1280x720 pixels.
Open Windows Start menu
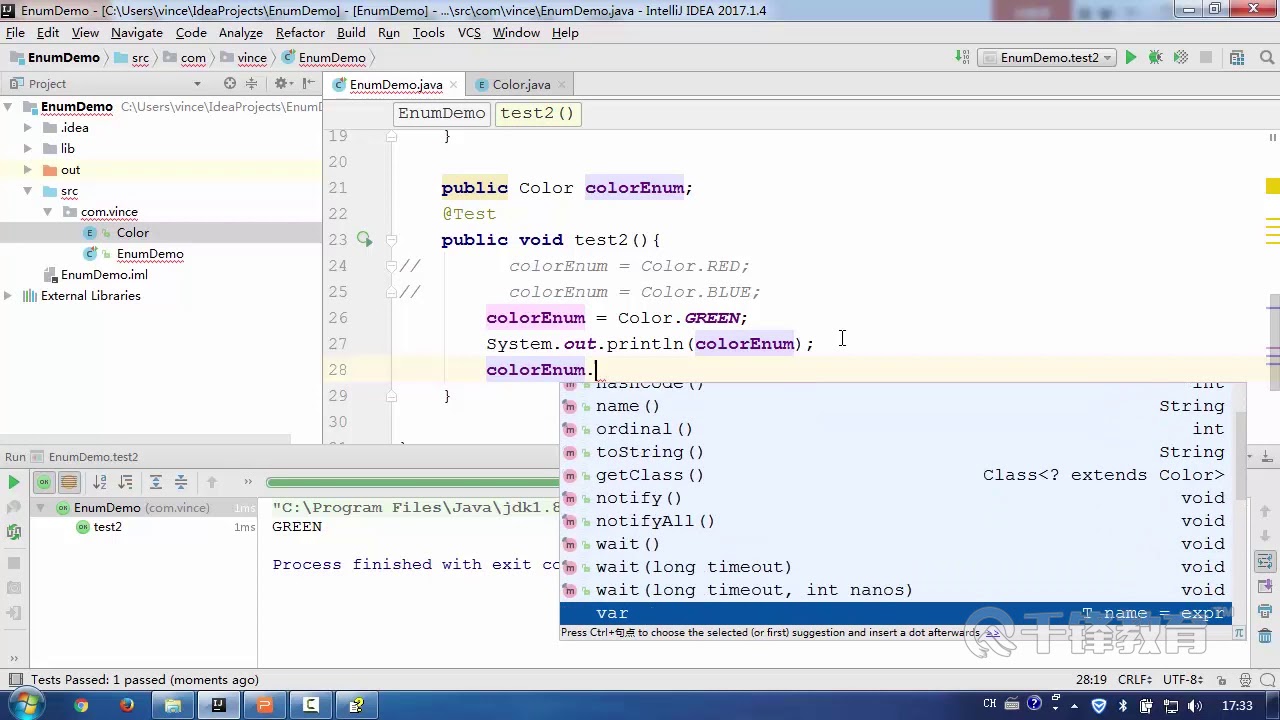[26, 705]
